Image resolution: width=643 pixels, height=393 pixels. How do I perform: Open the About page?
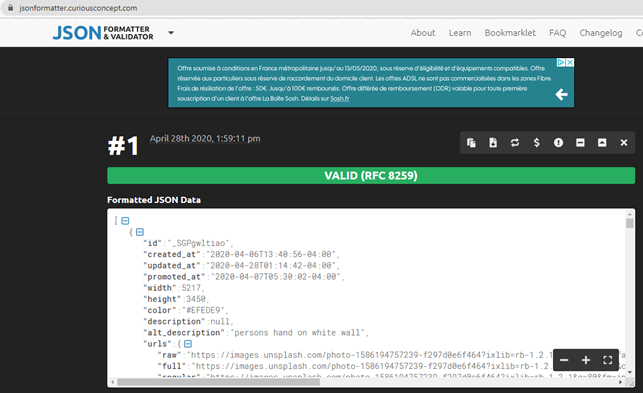click(x=423, y=33)
